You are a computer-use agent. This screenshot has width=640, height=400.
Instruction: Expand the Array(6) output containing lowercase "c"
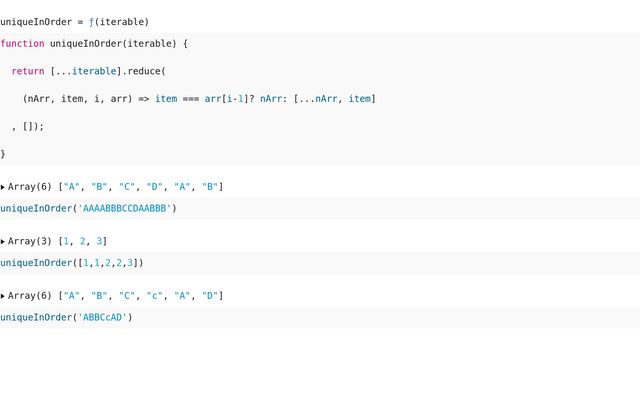pos(3,296)
